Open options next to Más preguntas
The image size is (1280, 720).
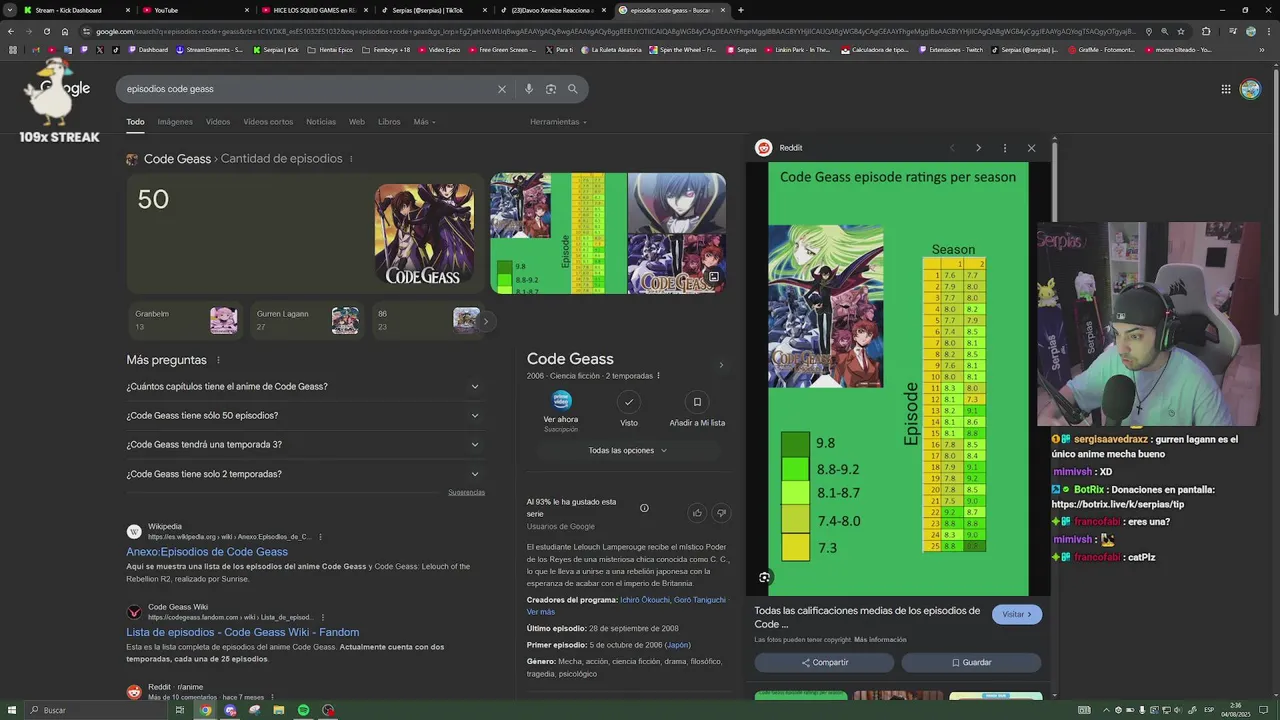point(218,360)
